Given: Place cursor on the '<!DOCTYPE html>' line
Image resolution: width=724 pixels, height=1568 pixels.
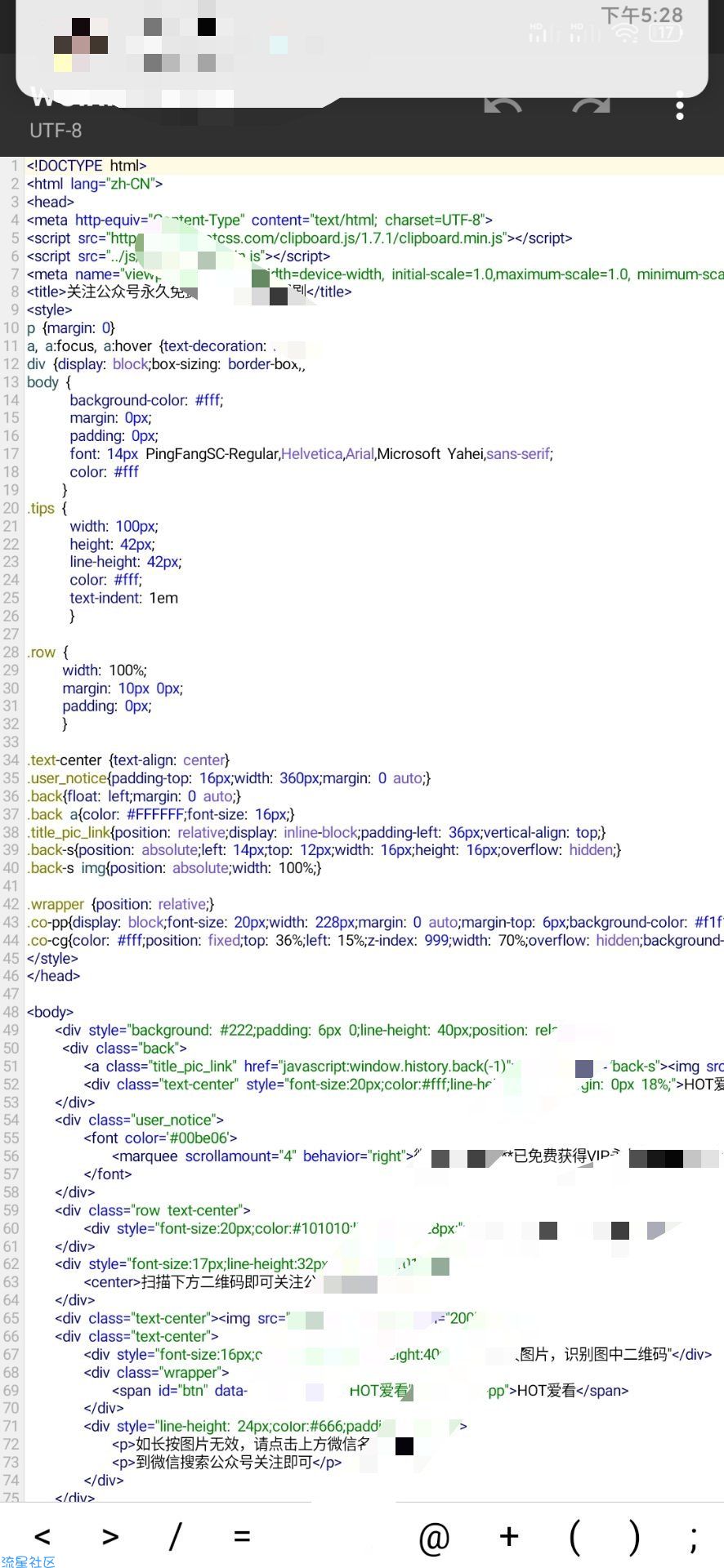Looking at the screenshot, I should [87, 166].
